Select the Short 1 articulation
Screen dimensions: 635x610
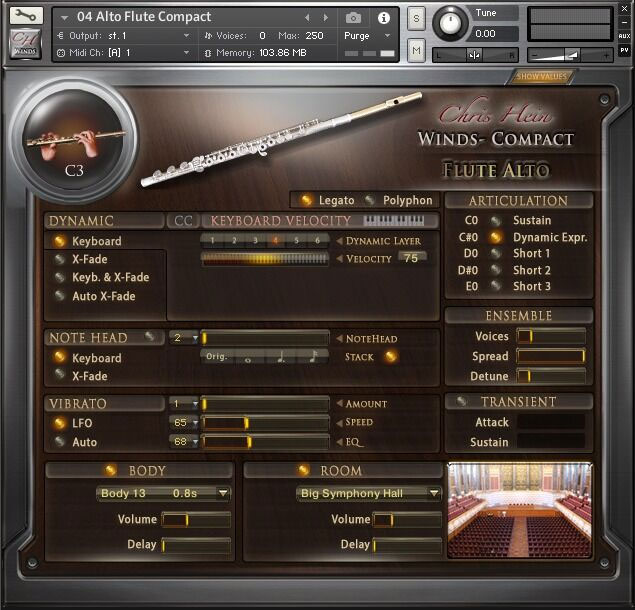pyautogui.click(x=495, y=254)
